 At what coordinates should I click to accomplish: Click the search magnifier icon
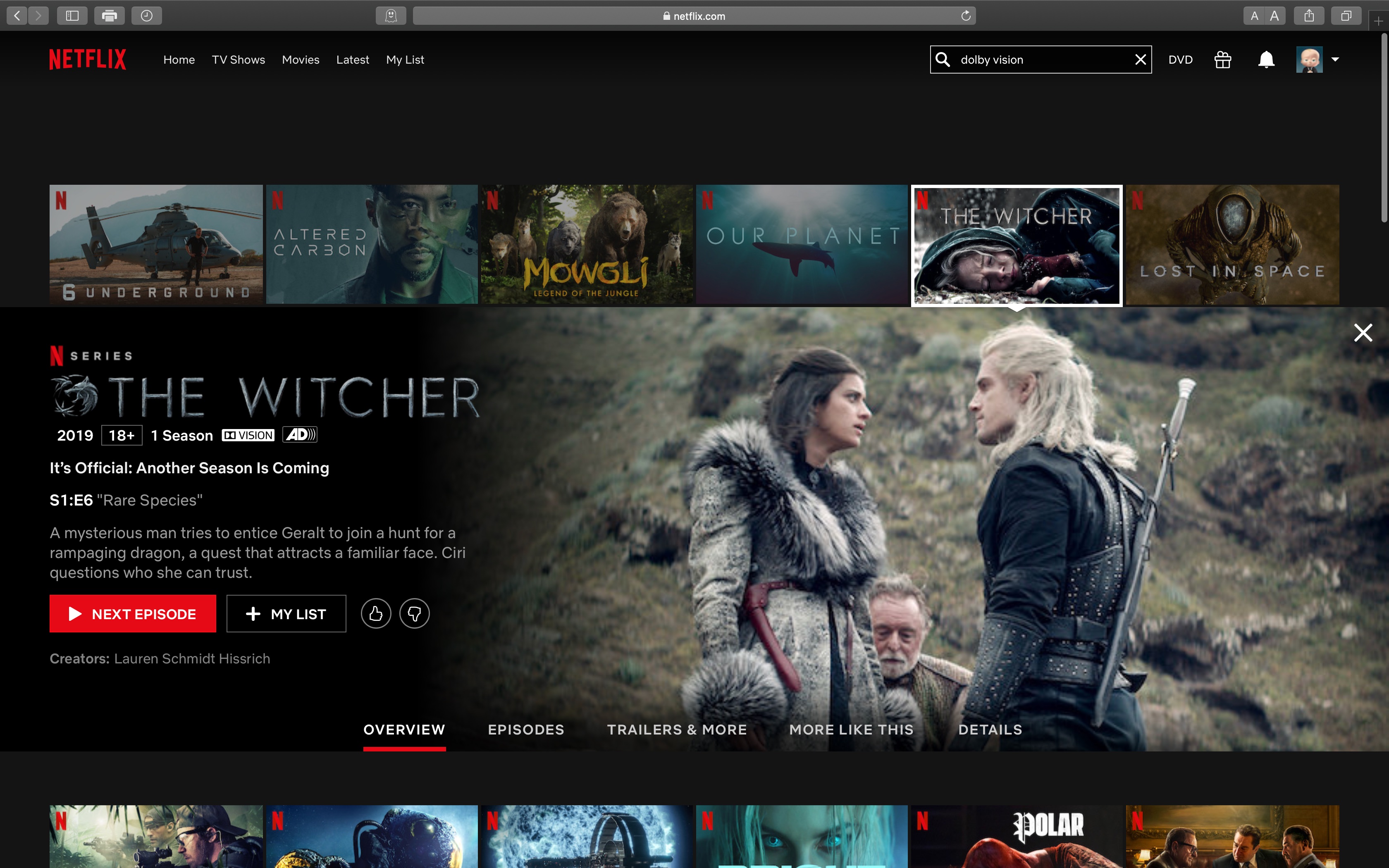pos(943,60)
